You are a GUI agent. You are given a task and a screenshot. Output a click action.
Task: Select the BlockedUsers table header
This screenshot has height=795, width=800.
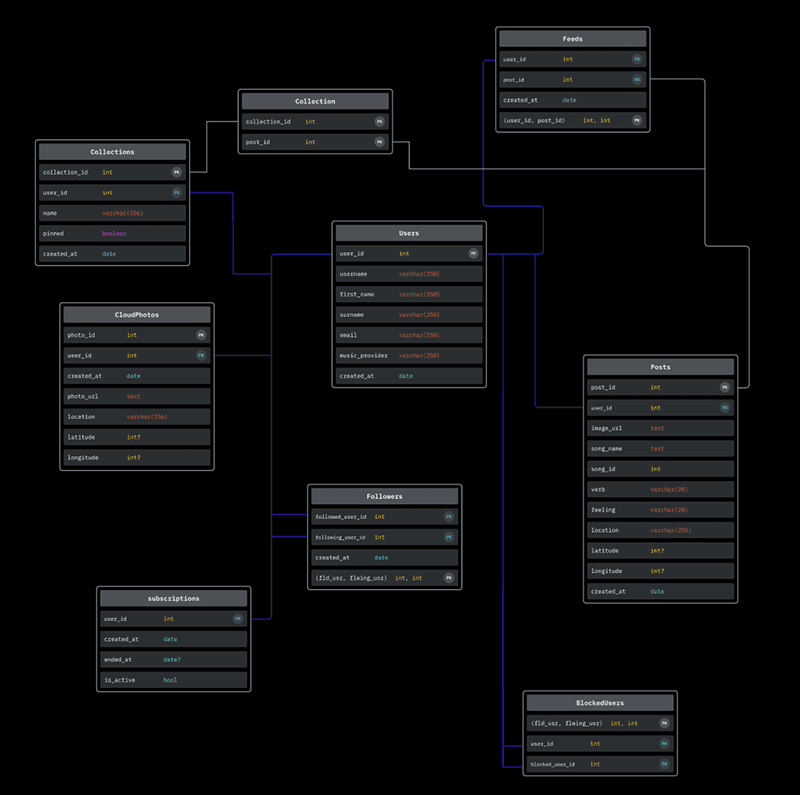pyautogui.click(x=600, y=703)
